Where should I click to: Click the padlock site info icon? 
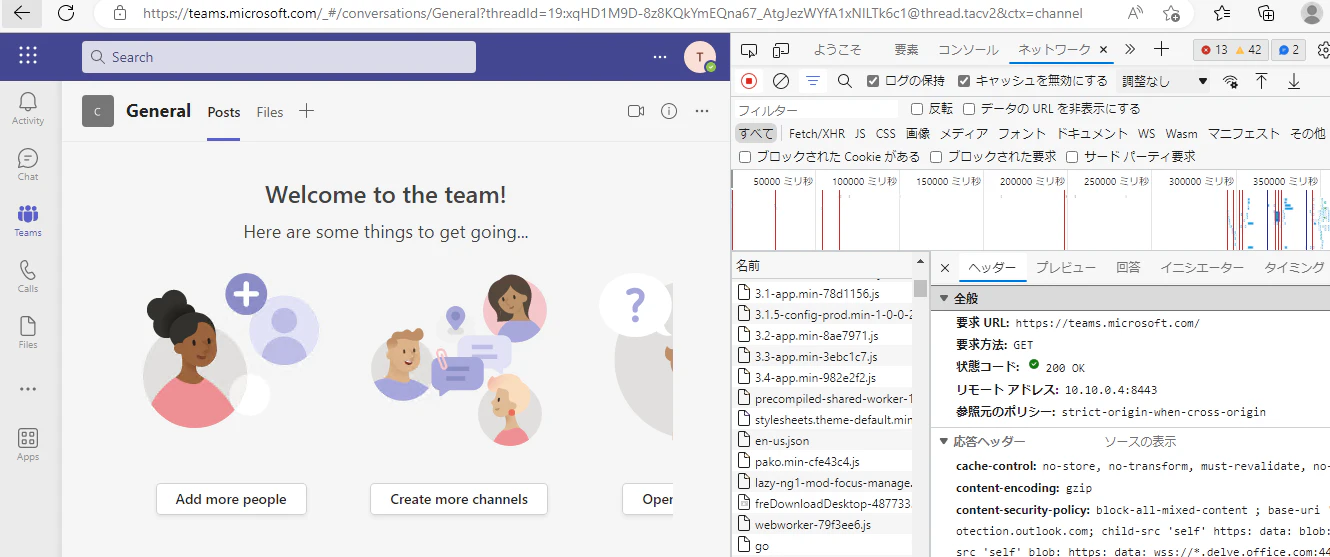(120, 14)
